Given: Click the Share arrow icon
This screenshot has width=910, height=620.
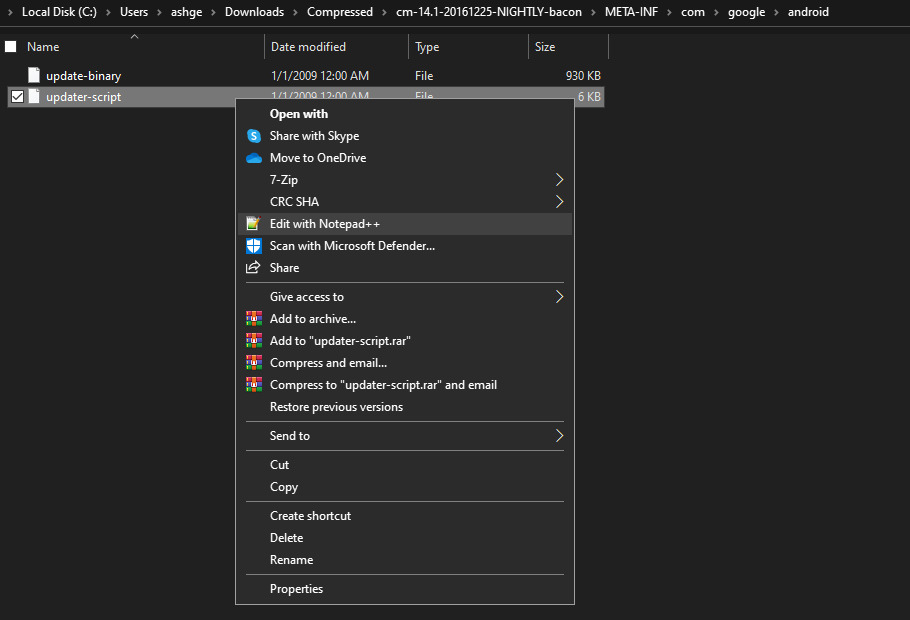Looking at the screenshot, I should pyautogui.click(x=253, y=268).
